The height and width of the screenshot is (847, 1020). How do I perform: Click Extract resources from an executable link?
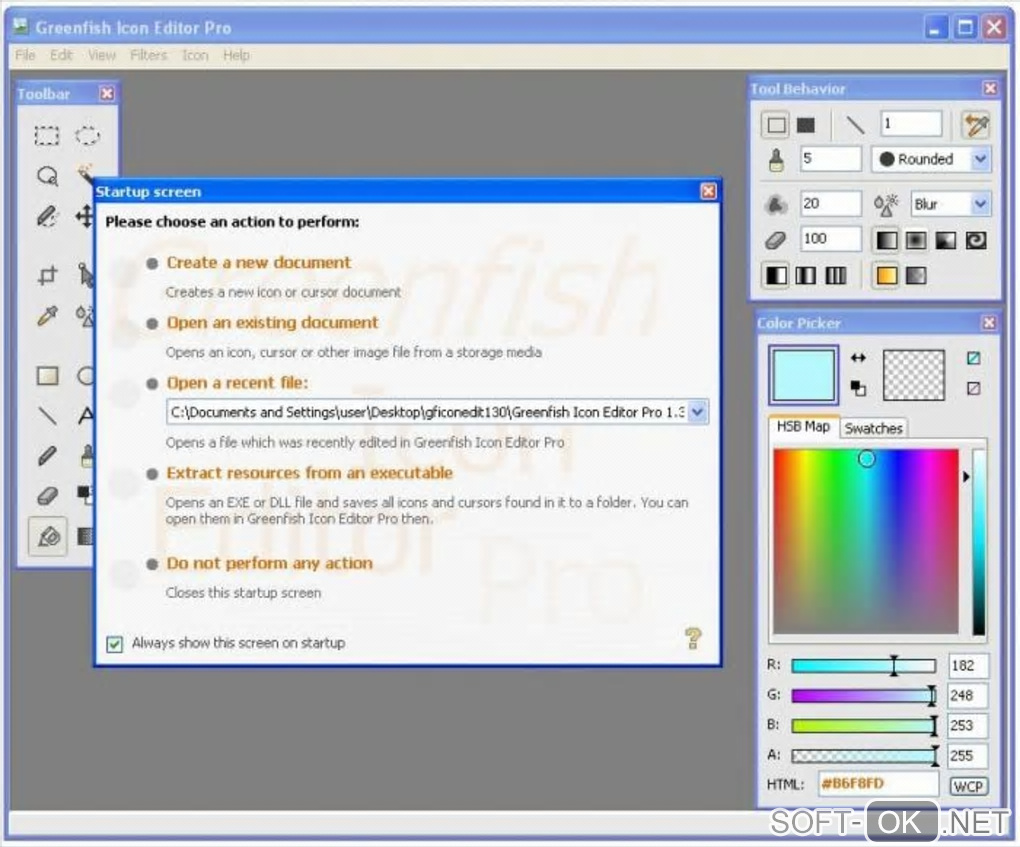(x=310, y=473)
